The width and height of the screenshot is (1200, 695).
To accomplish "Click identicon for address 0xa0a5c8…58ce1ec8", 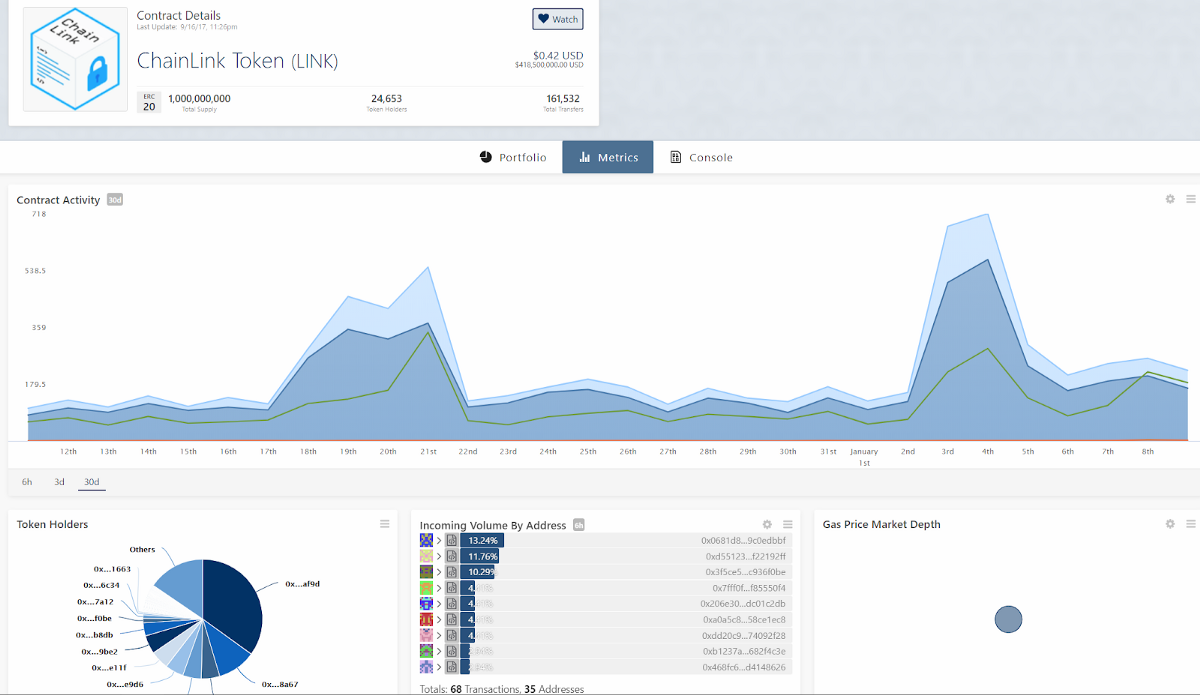I will click(x=426, y=619).
